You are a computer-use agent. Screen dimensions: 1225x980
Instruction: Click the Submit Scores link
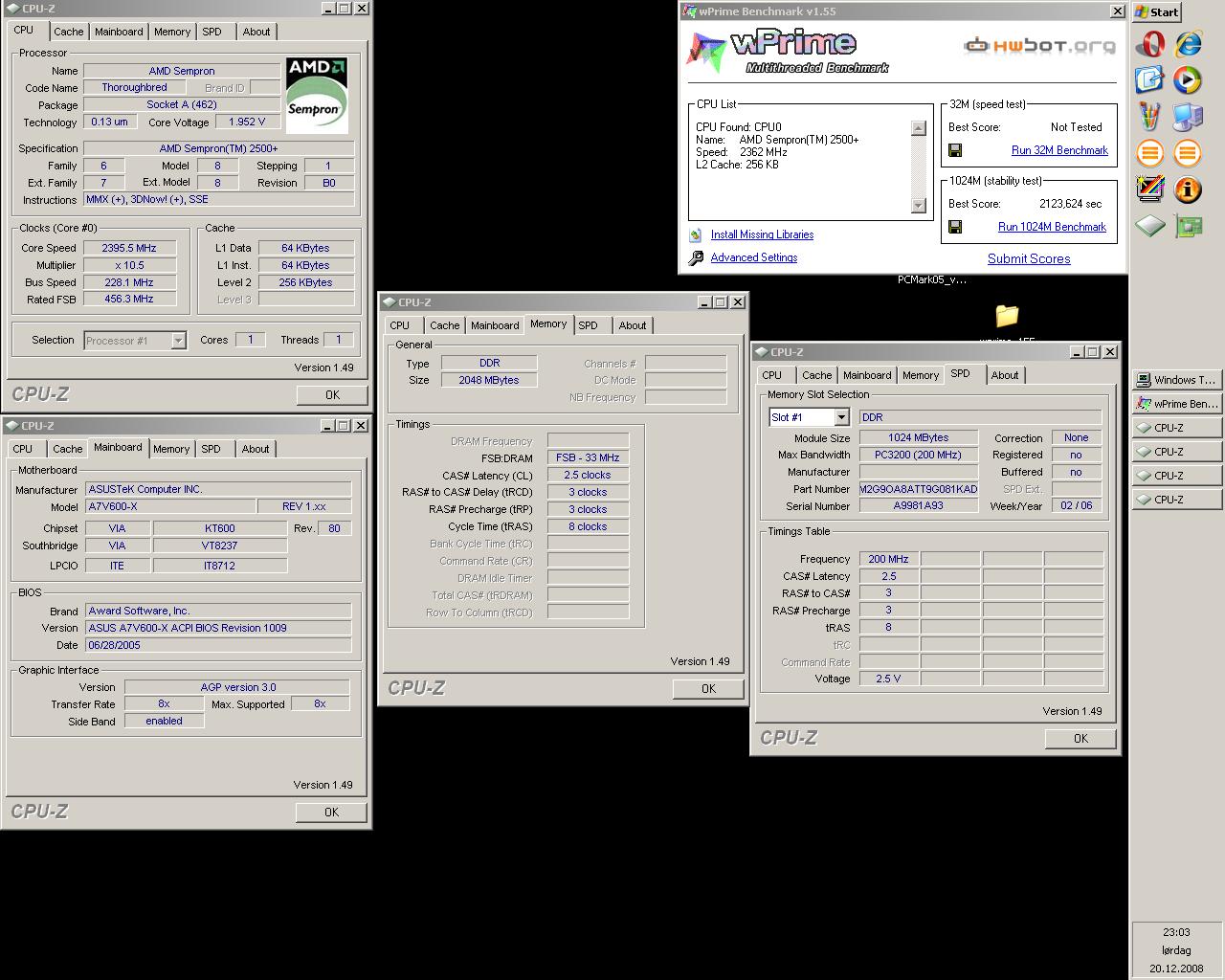[x=1029, y=258]
